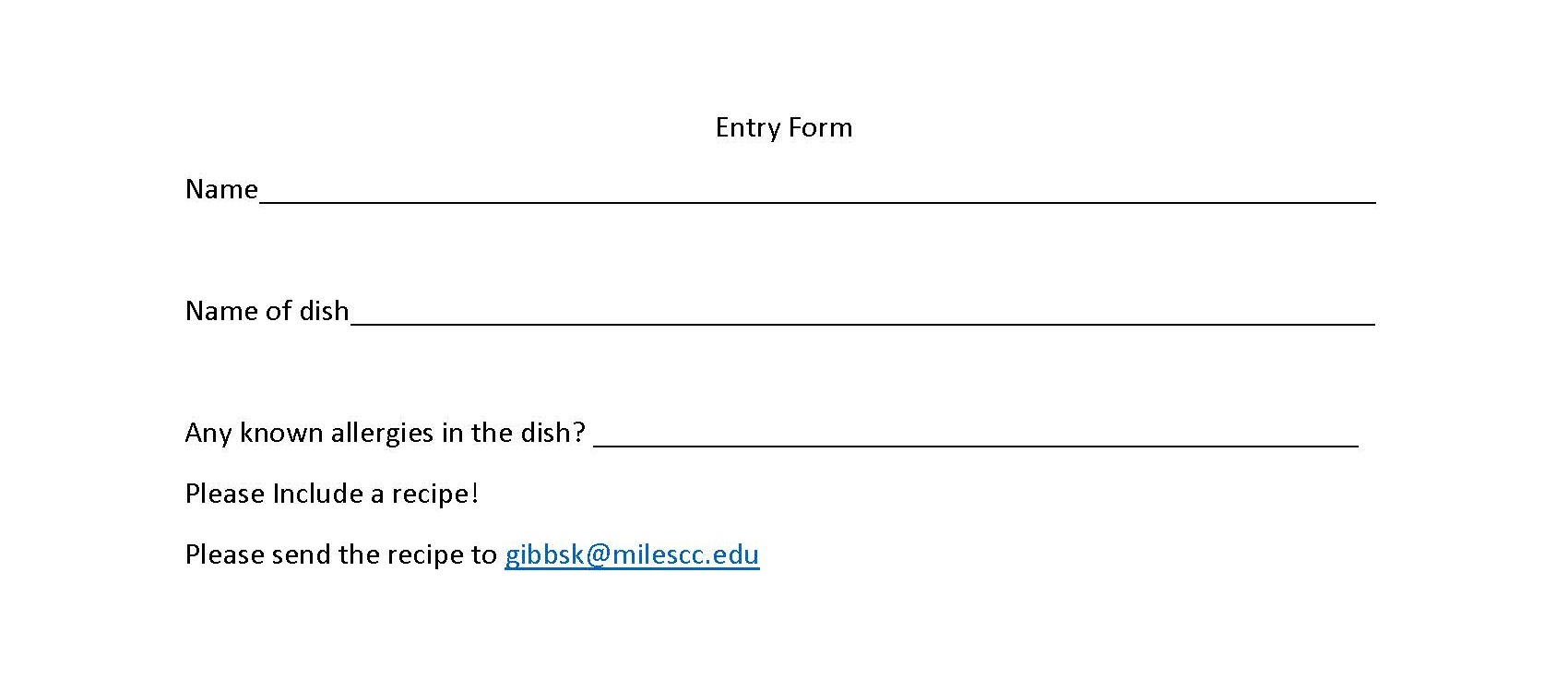This screenshot has width=1568, height=691.
Task: Click the question mark after dish
Action: (x=579, y=433)
